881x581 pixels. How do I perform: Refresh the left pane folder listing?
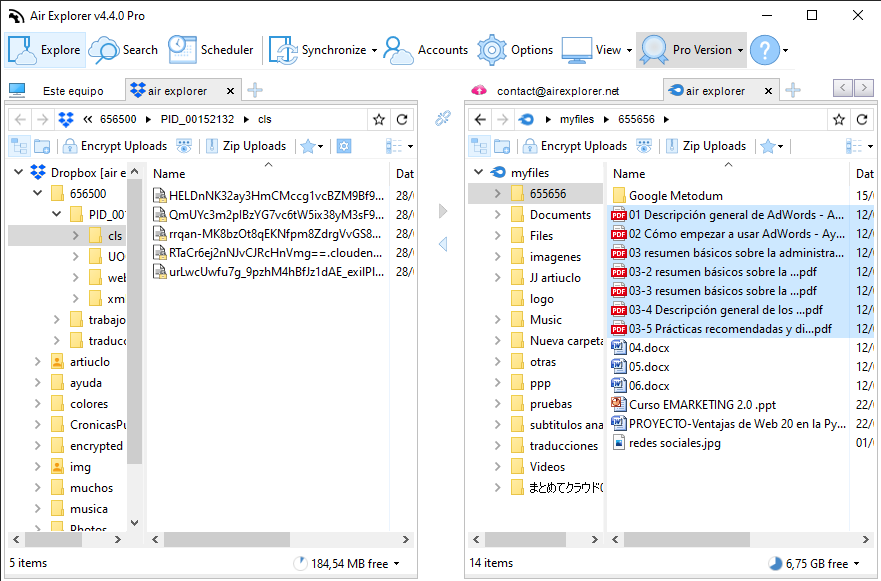tap(402, 119)
